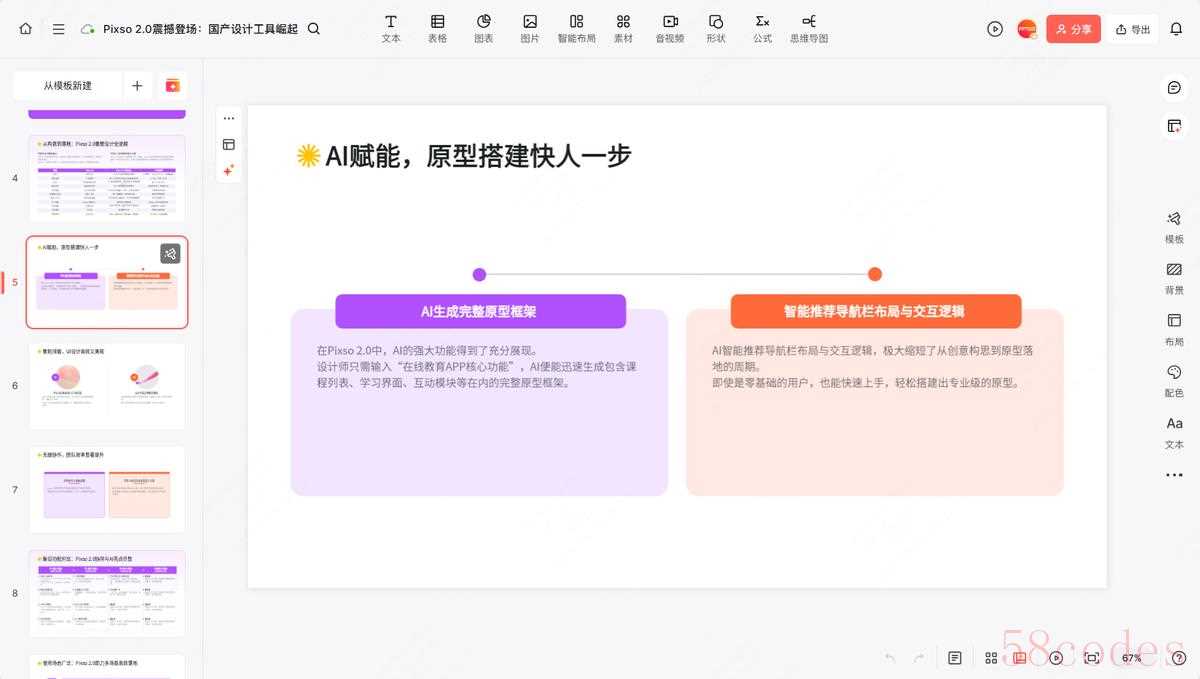Click the paragraph starting 在Pixso 2.0中
Screen dimensions: 1200x679
point(477,367)
